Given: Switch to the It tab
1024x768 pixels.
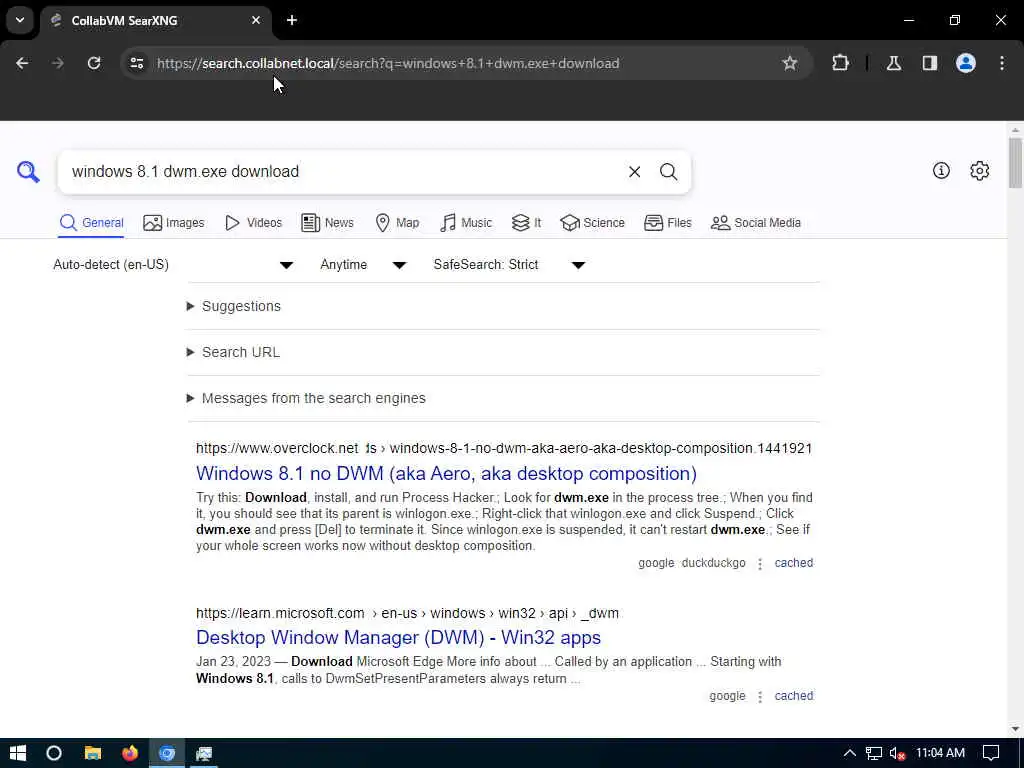Looking at the screenshot, I should (x=526, y=223).
